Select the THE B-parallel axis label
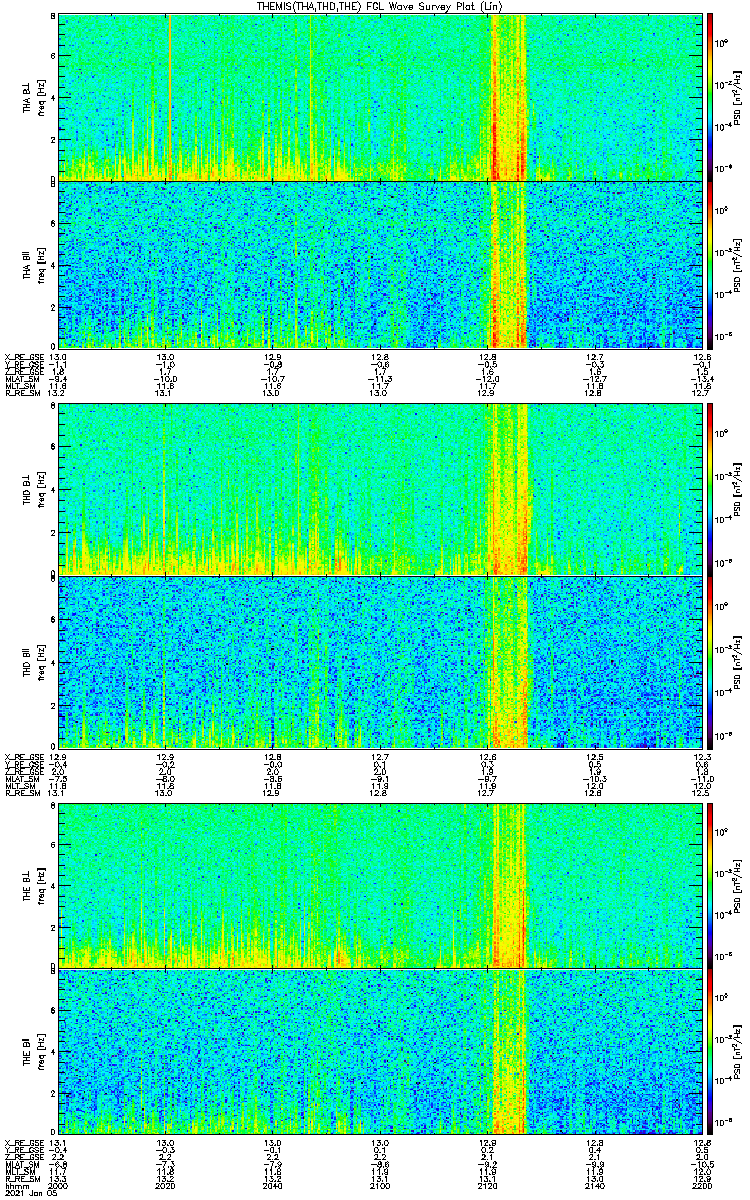This screenshot has height=1200, width=750. tap(28, 1052)
